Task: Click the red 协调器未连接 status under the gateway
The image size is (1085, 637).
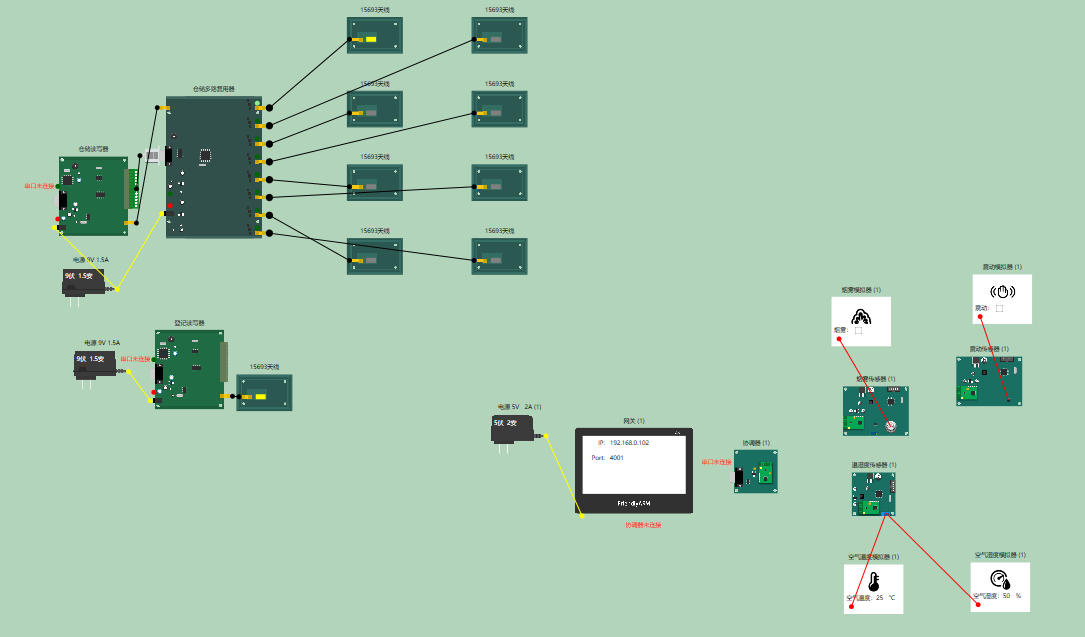Action: [x=644, y=525]
